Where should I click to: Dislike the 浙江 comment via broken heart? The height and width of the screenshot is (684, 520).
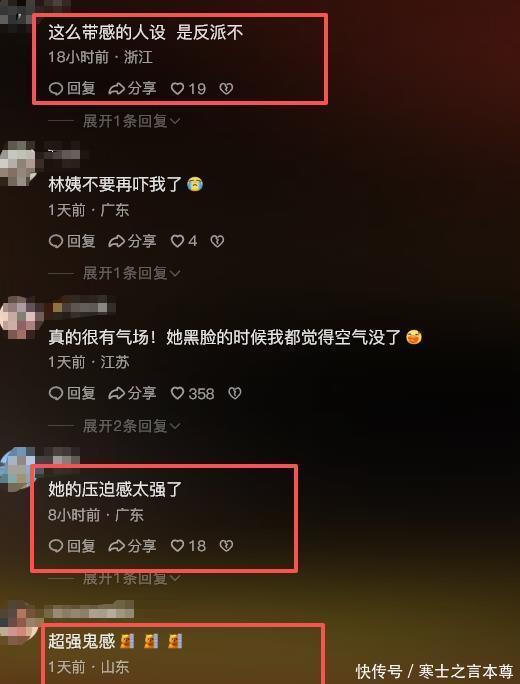tap(226, 89)
